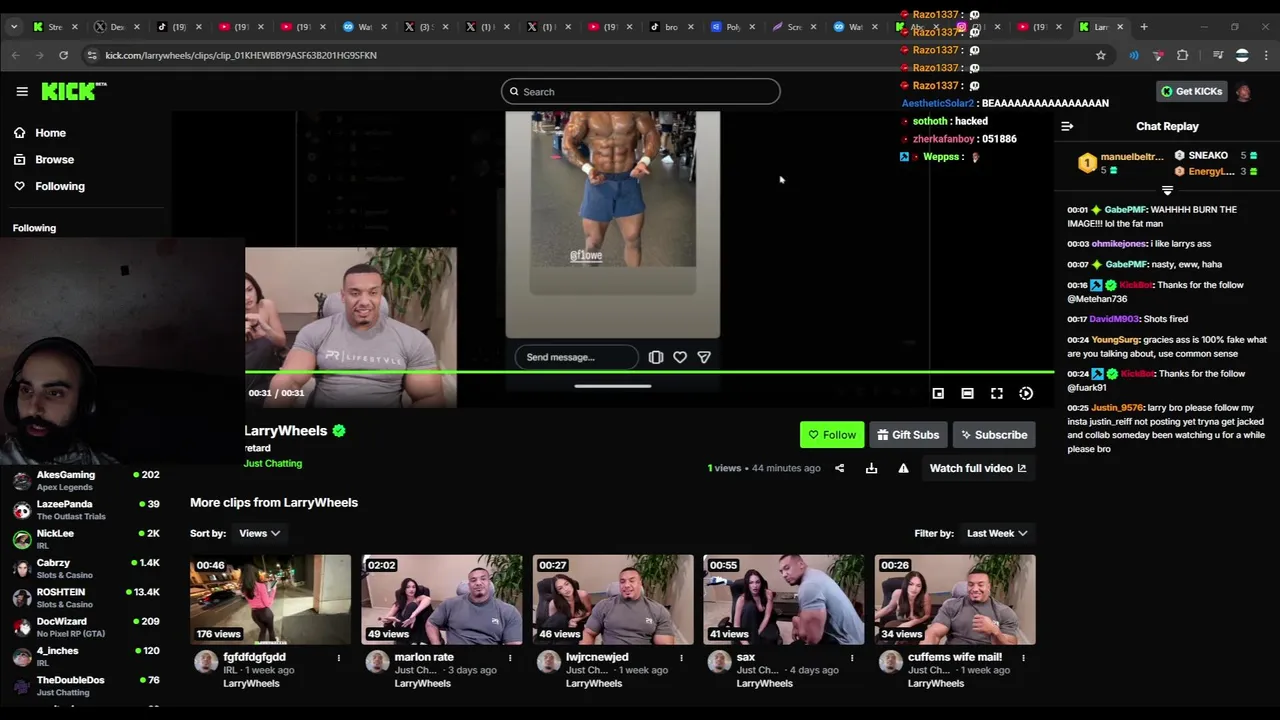Open the tab search dropdown arrow
Viewport: 1280px width, 720px height.
point(14,27)
